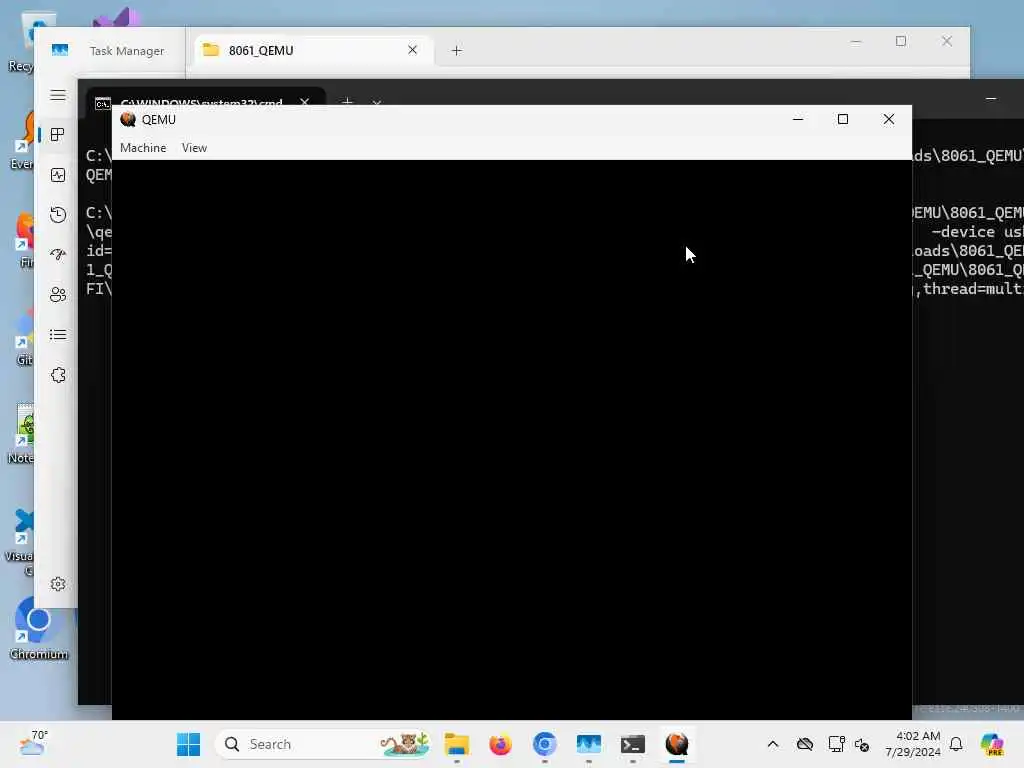Select the 8061_QEMU folder tab
This screenshot has height=768, width=1024.
313,50
